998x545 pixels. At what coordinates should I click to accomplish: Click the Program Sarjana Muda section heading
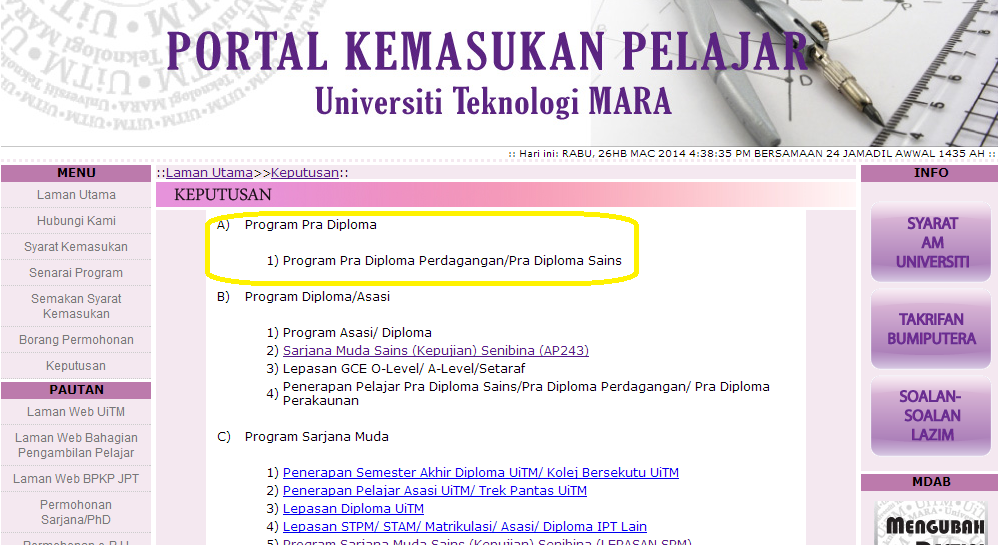[316, 437]
